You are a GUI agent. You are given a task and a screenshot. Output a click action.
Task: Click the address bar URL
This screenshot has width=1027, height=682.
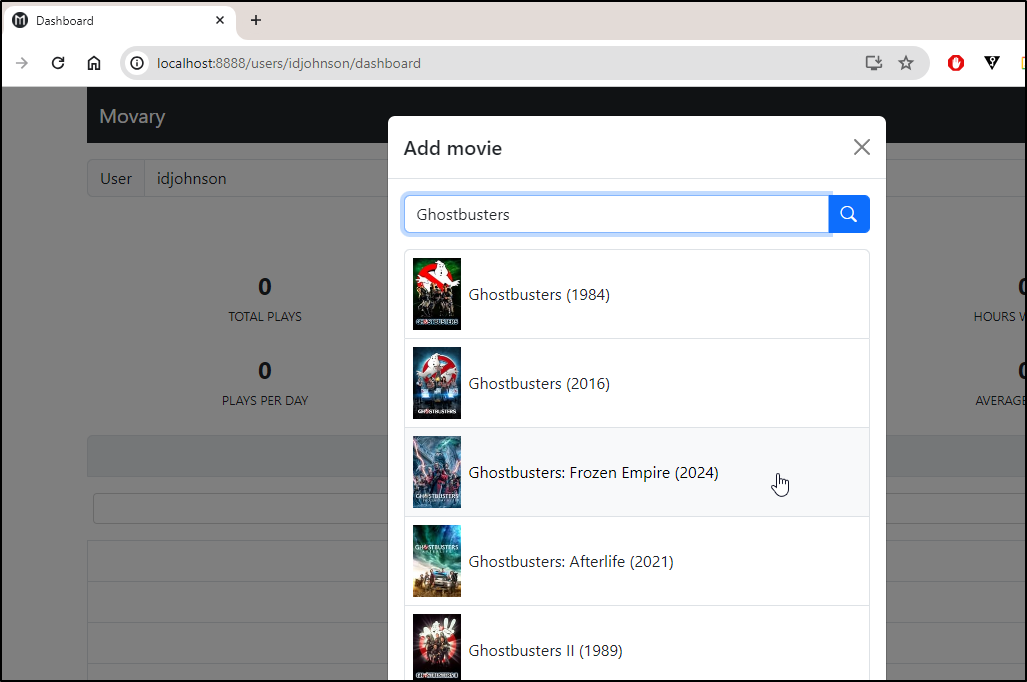pyautogui.click(x=289, y=63)
